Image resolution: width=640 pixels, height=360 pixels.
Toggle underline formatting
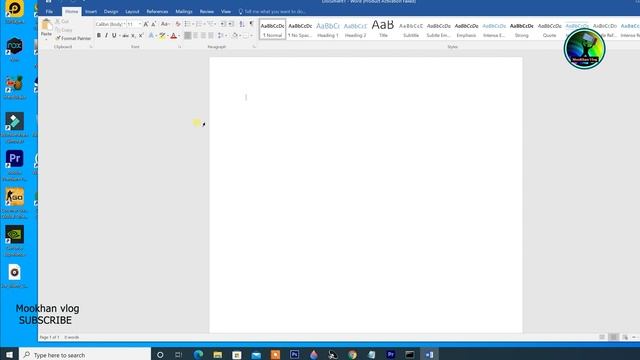pyautogui.click(x=114, y=36)
